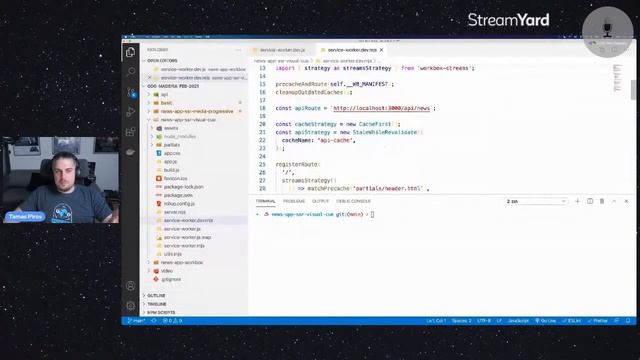The image size is (640, 360).
Task: Click Ln 1, Col 1 cursor position indicator
Action: (436, 321)
